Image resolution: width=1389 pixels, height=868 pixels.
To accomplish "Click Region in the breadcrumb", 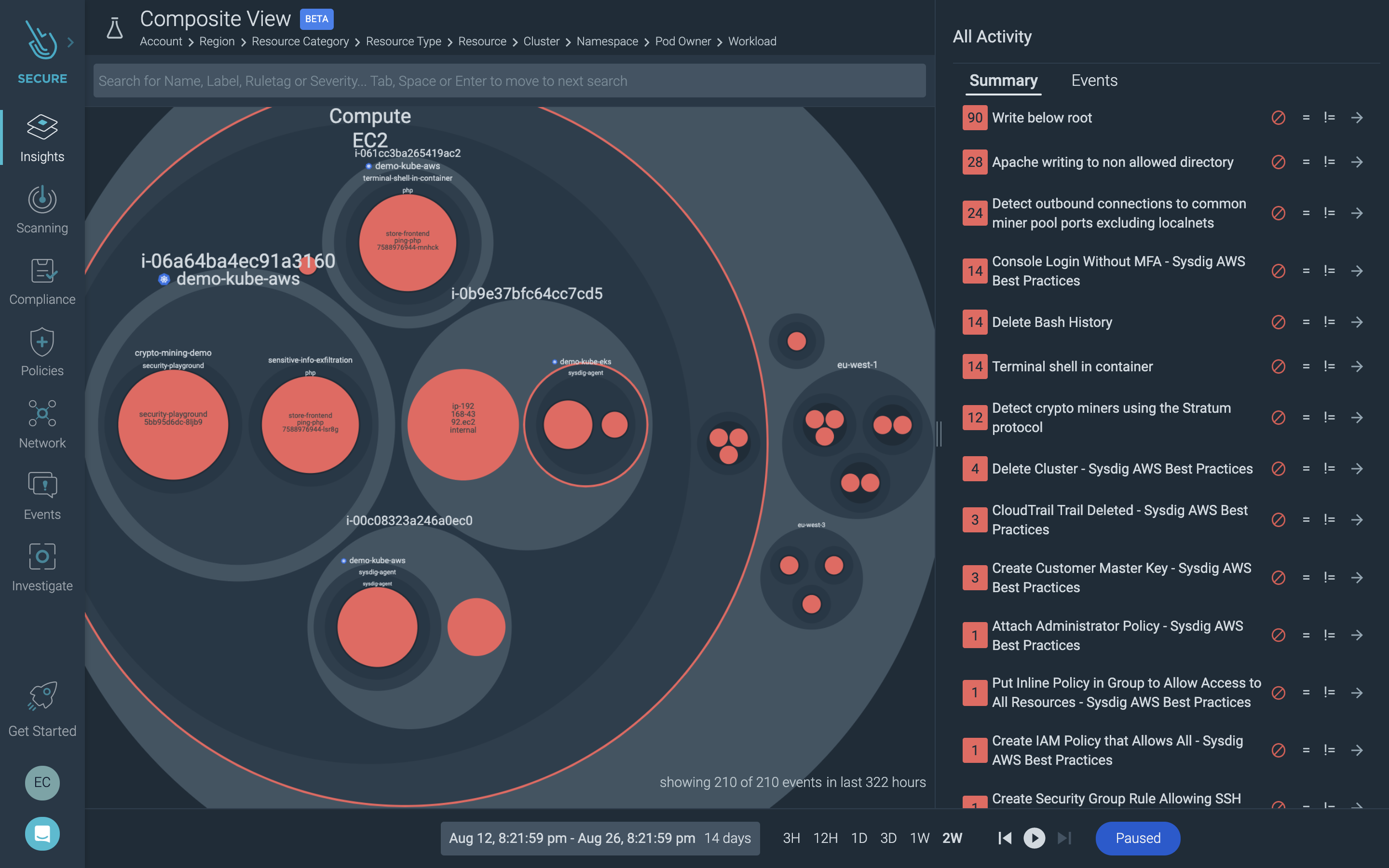I will tap(217, 41).
